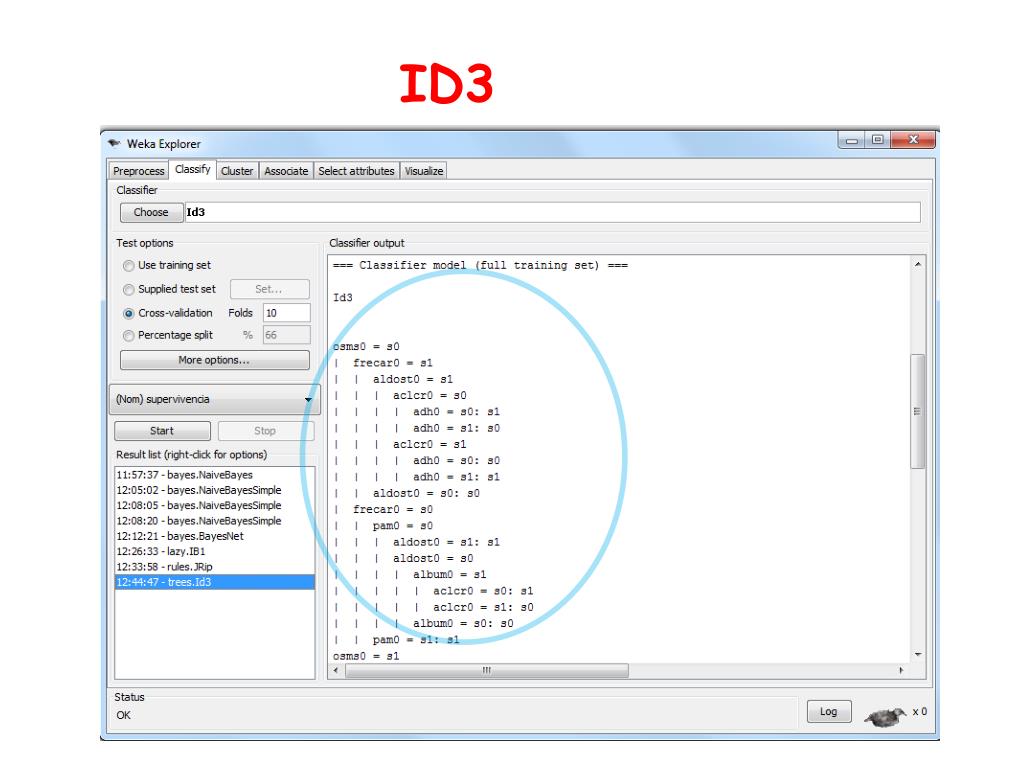Maximize the Weka Explorer window
Image resolution: width=1024 pixels, height=768 pixels.
pos(877,140)
